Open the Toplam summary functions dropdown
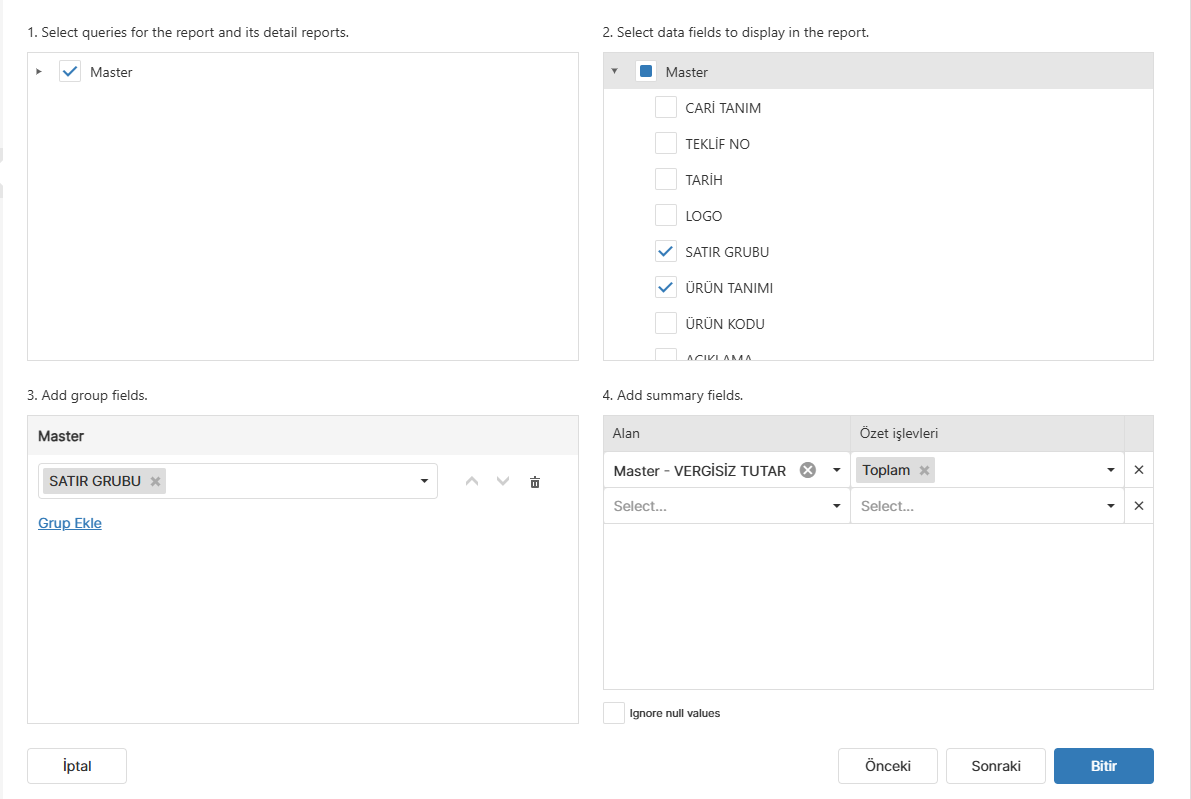Screen dimensions: 1191x799 (x=1110, y=470)
